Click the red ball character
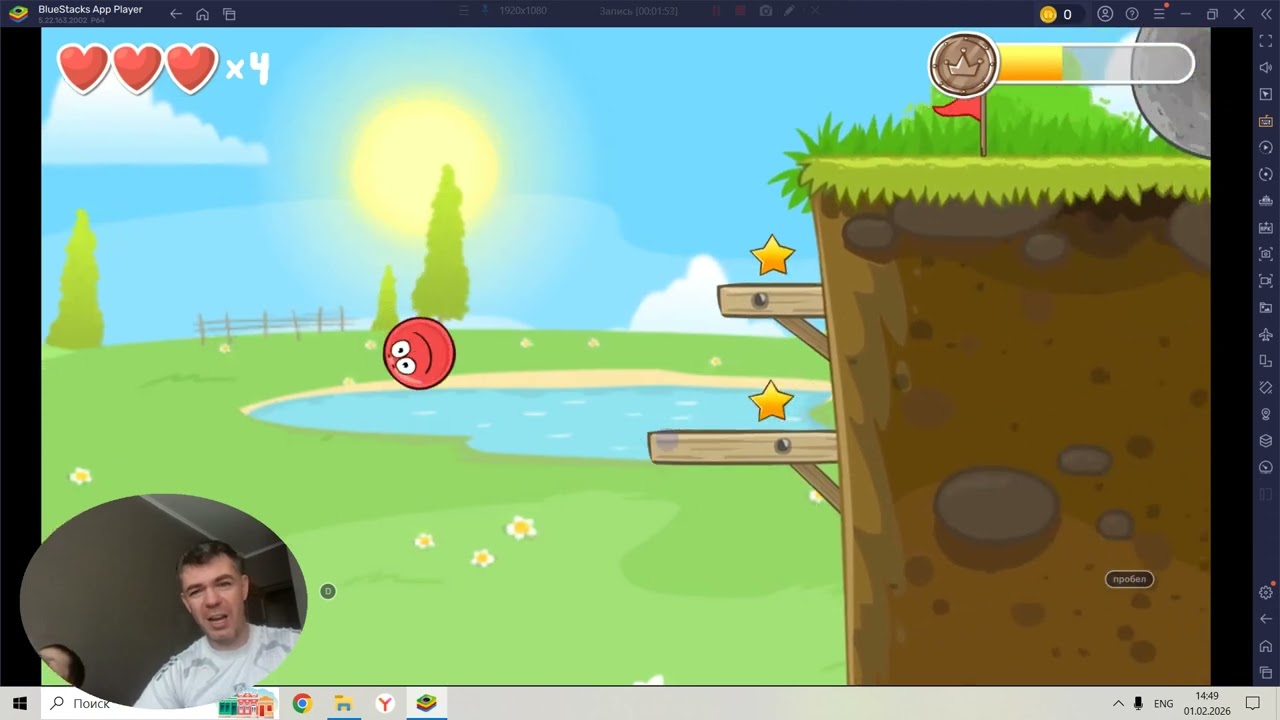The height and width of the screenshot is (720, 1280). [419, 353]
